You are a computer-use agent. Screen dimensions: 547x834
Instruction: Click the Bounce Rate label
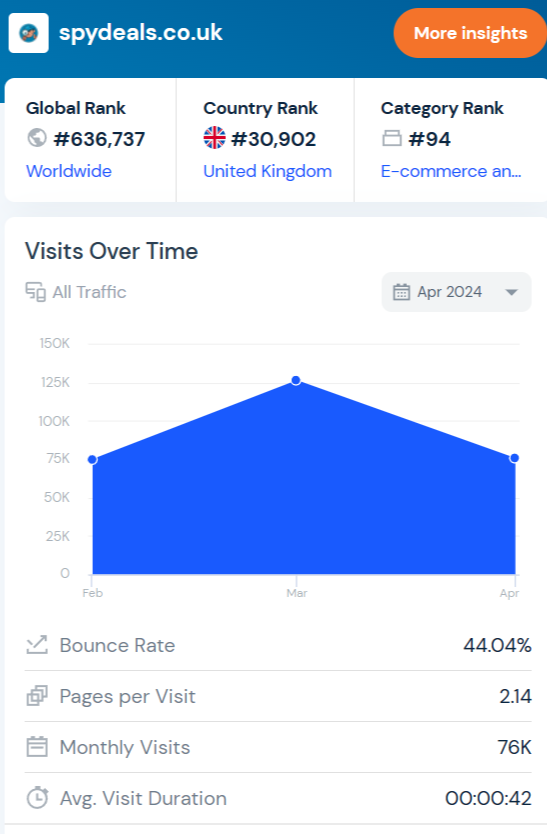[x=117, y=645]
